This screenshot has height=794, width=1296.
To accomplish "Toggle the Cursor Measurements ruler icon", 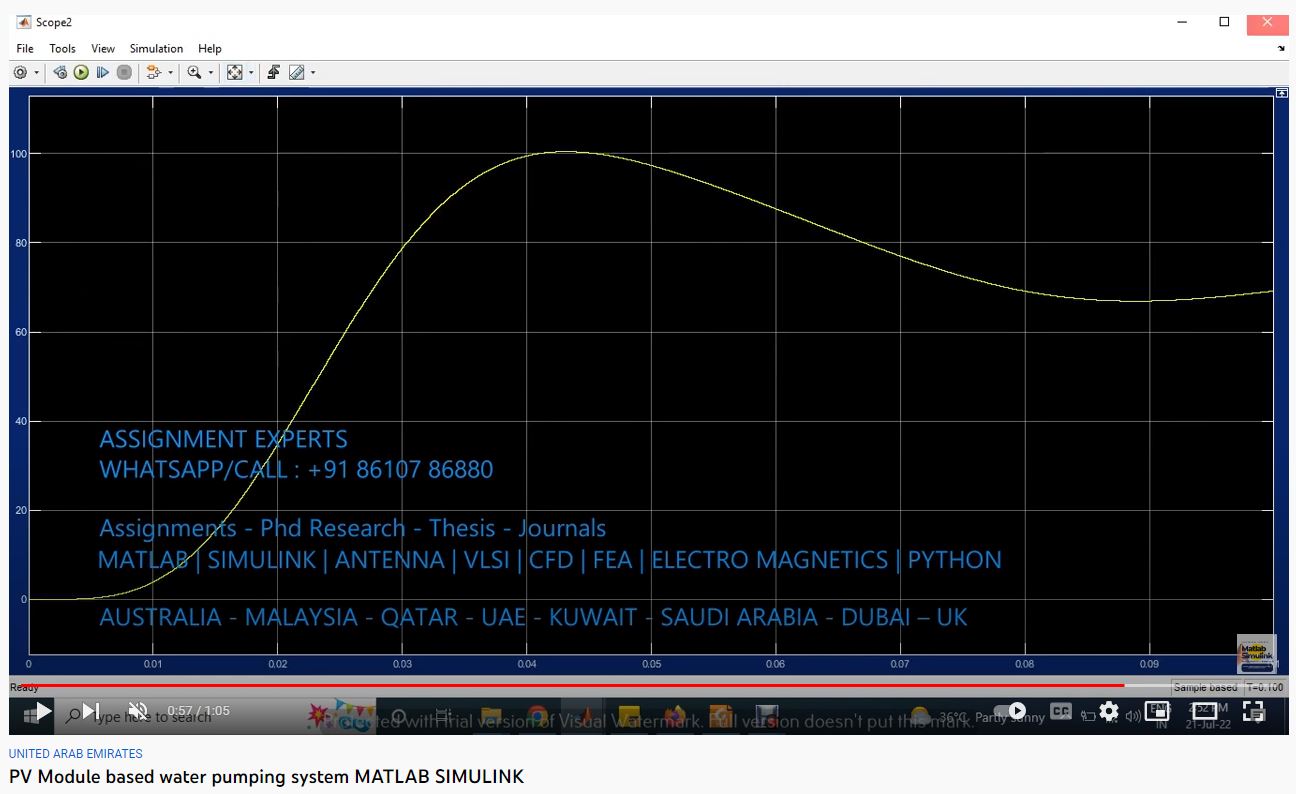I will pyautogui.click(x=296, y=72).
